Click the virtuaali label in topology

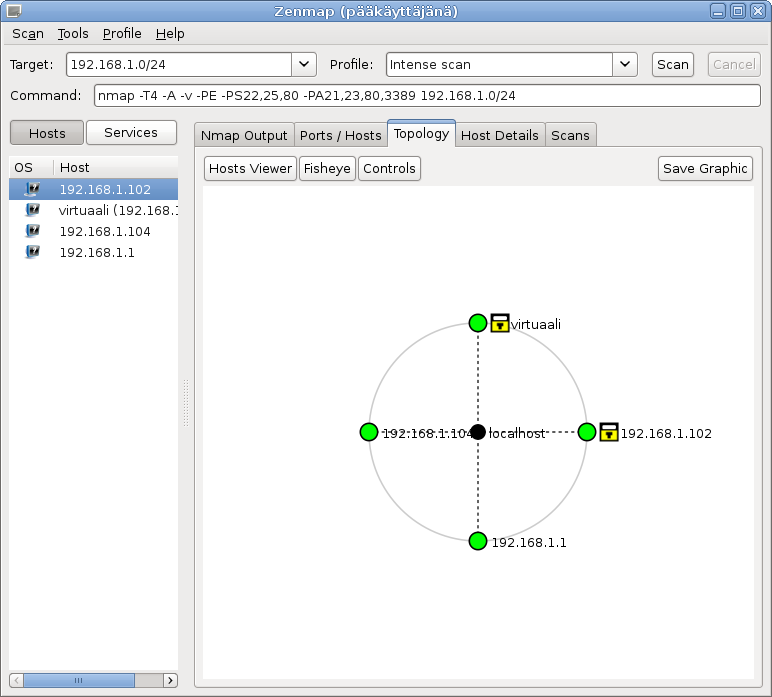536,324
